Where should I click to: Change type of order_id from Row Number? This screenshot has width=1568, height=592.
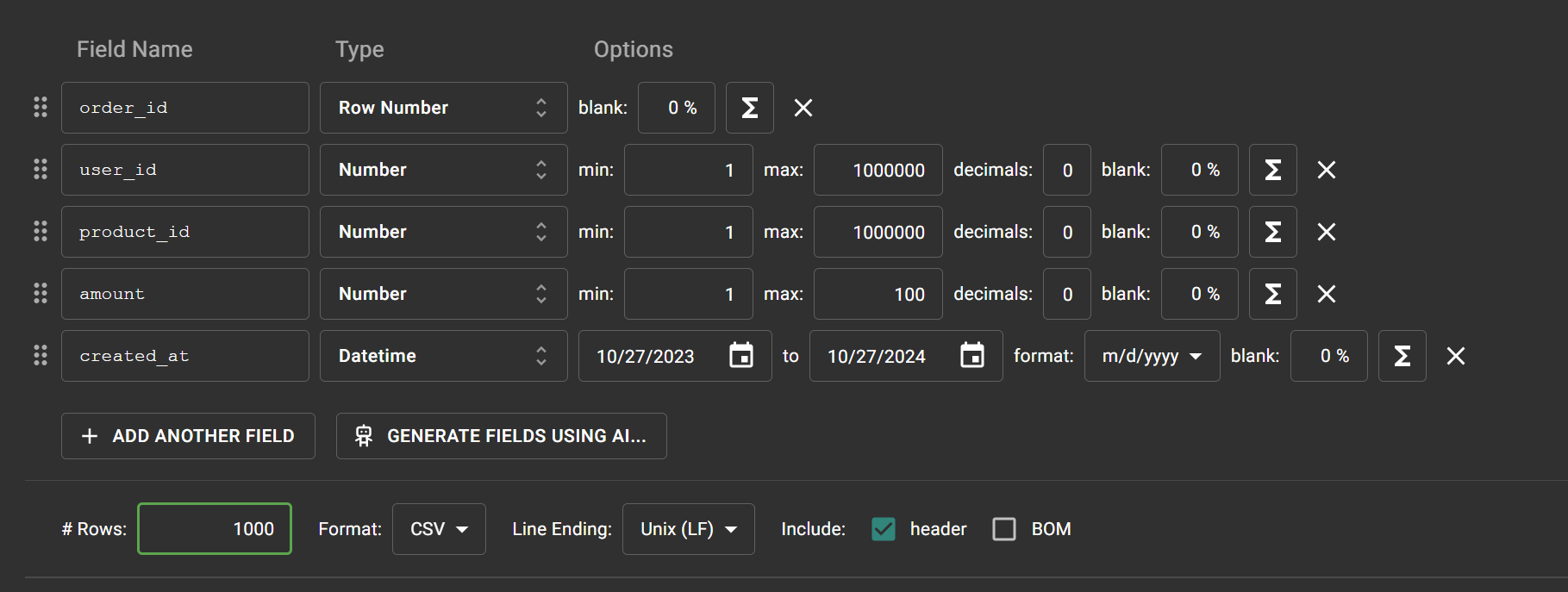click(444, 108)
